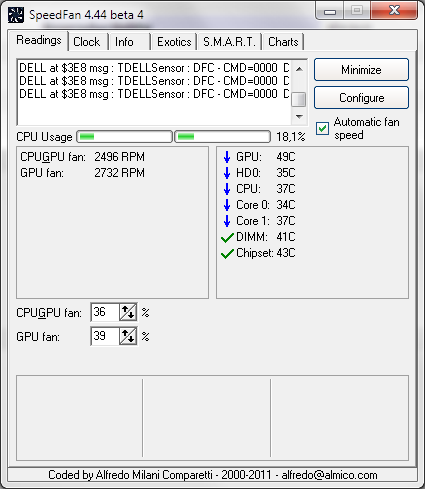Click the CPUGPU fan percentage input field
This screenshot has height=489, width=425.
[105, 312]
